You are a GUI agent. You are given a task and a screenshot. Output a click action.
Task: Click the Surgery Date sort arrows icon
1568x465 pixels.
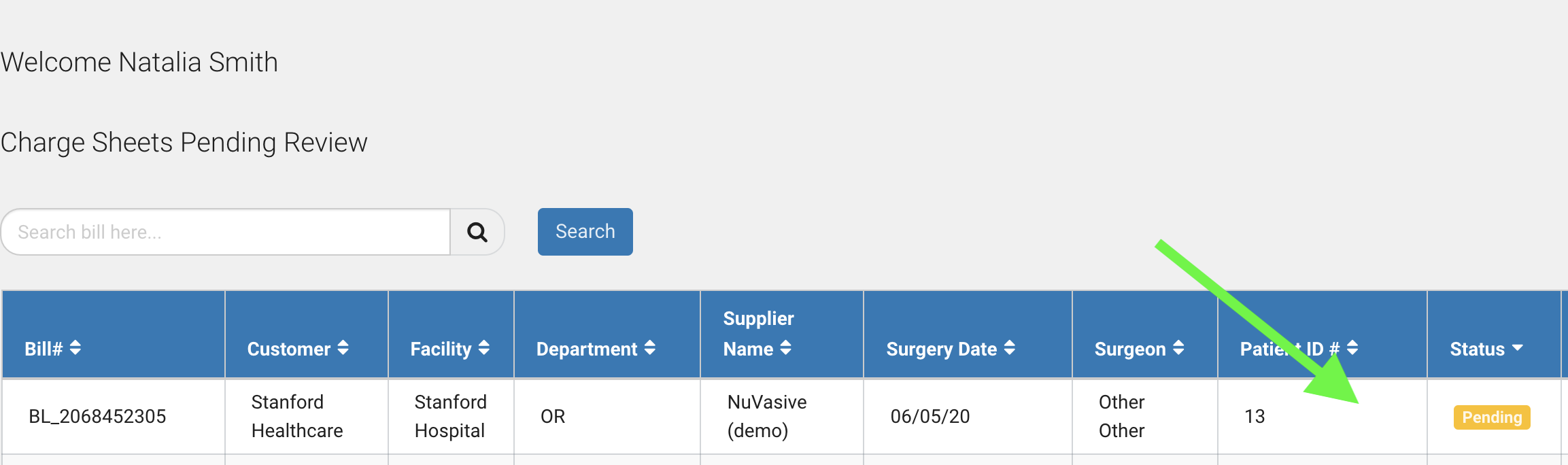(1010, 348)
